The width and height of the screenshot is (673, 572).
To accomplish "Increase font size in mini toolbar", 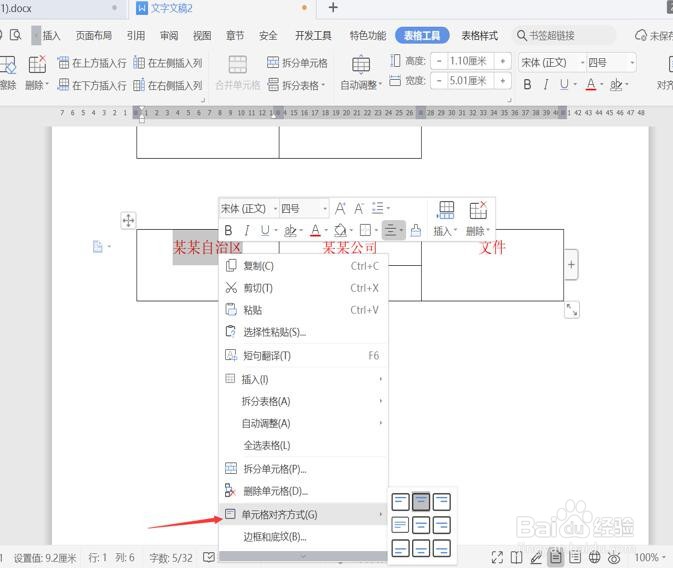I will tap(340, 209).
